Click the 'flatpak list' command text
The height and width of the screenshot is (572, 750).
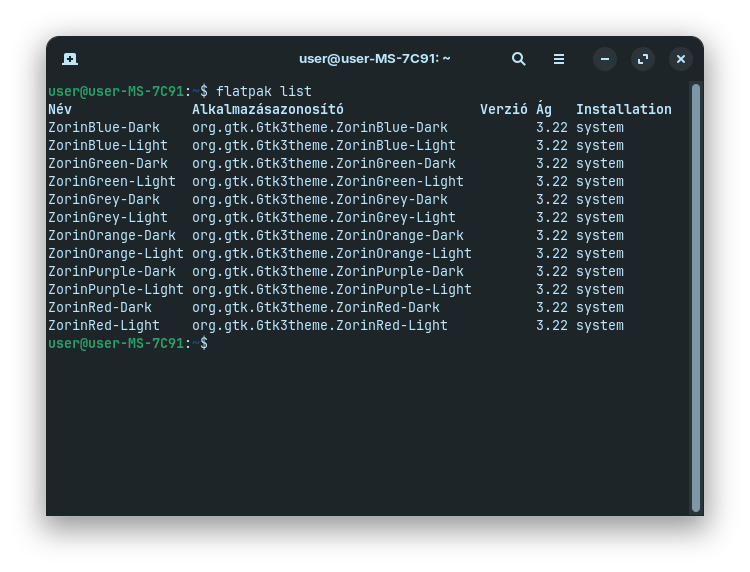(264, 91)
